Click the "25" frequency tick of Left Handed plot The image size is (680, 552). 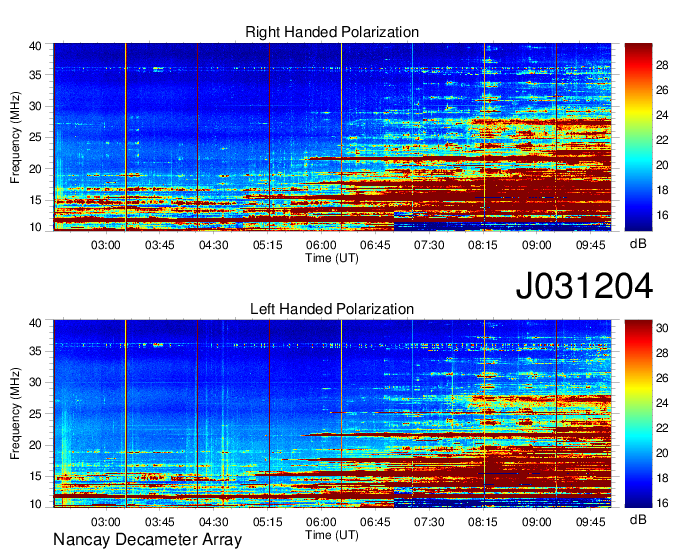coord(36,414)
